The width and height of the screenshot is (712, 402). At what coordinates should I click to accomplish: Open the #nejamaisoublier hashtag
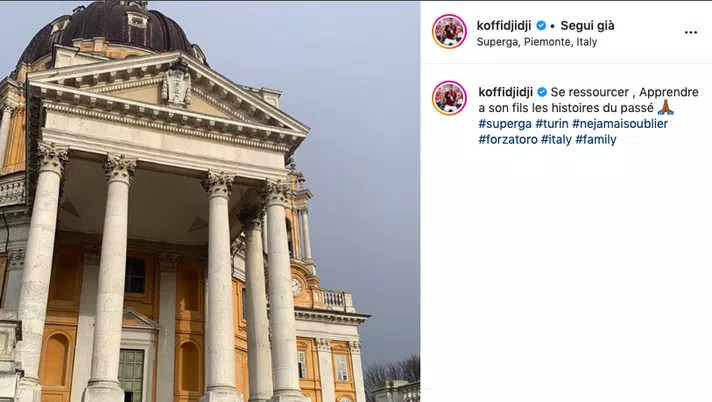click(x=620, y=124)
